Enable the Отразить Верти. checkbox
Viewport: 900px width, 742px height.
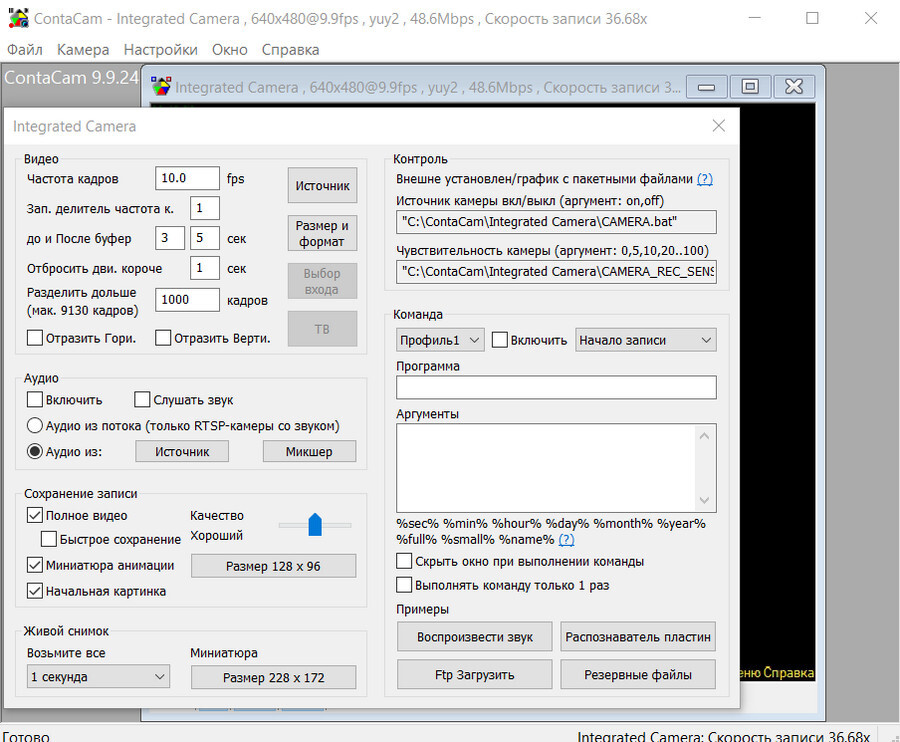coord(163,338)
